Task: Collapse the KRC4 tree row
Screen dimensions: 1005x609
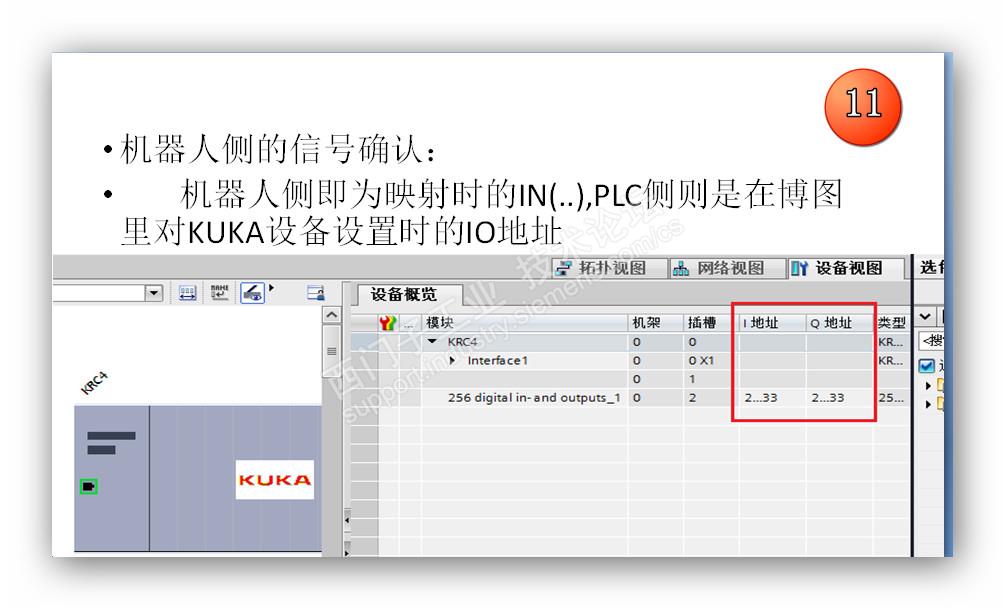Action: tap(433, 342)
